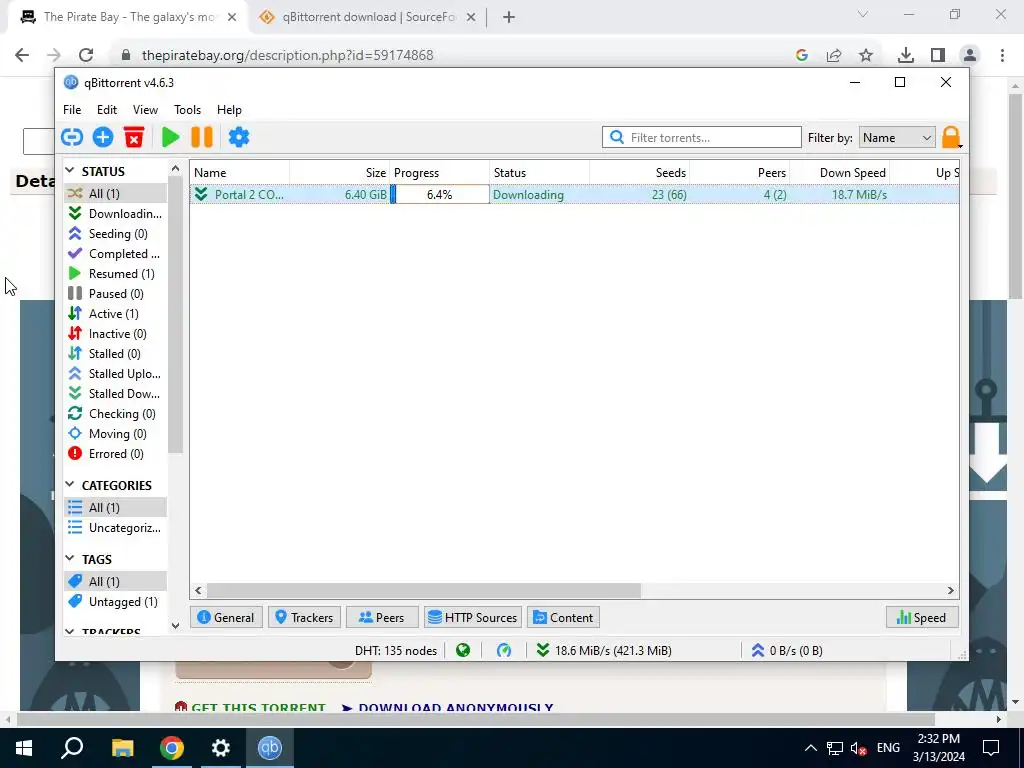Screen dimensions: 1024x768
Task: Open the Help menu
Action: (229, 110)
